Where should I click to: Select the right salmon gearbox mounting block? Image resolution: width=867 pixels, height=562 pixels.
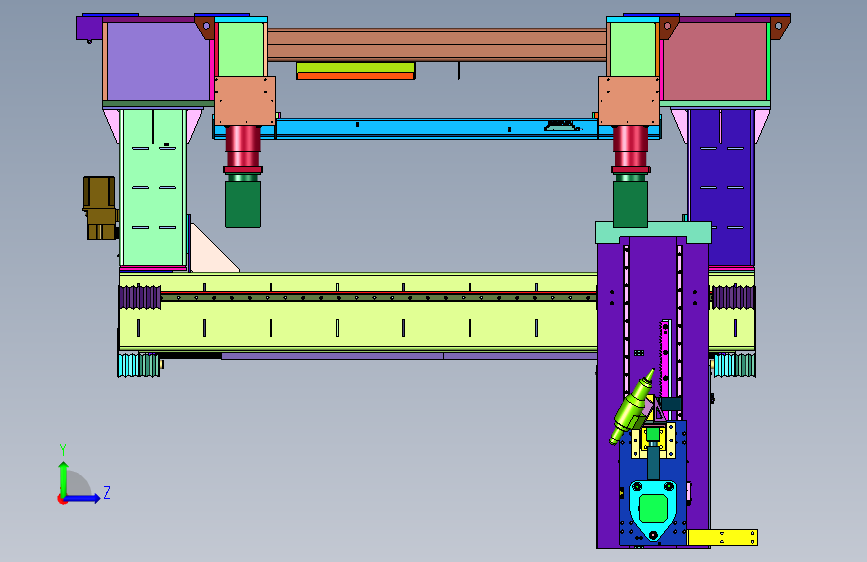[x=629, y=101]
